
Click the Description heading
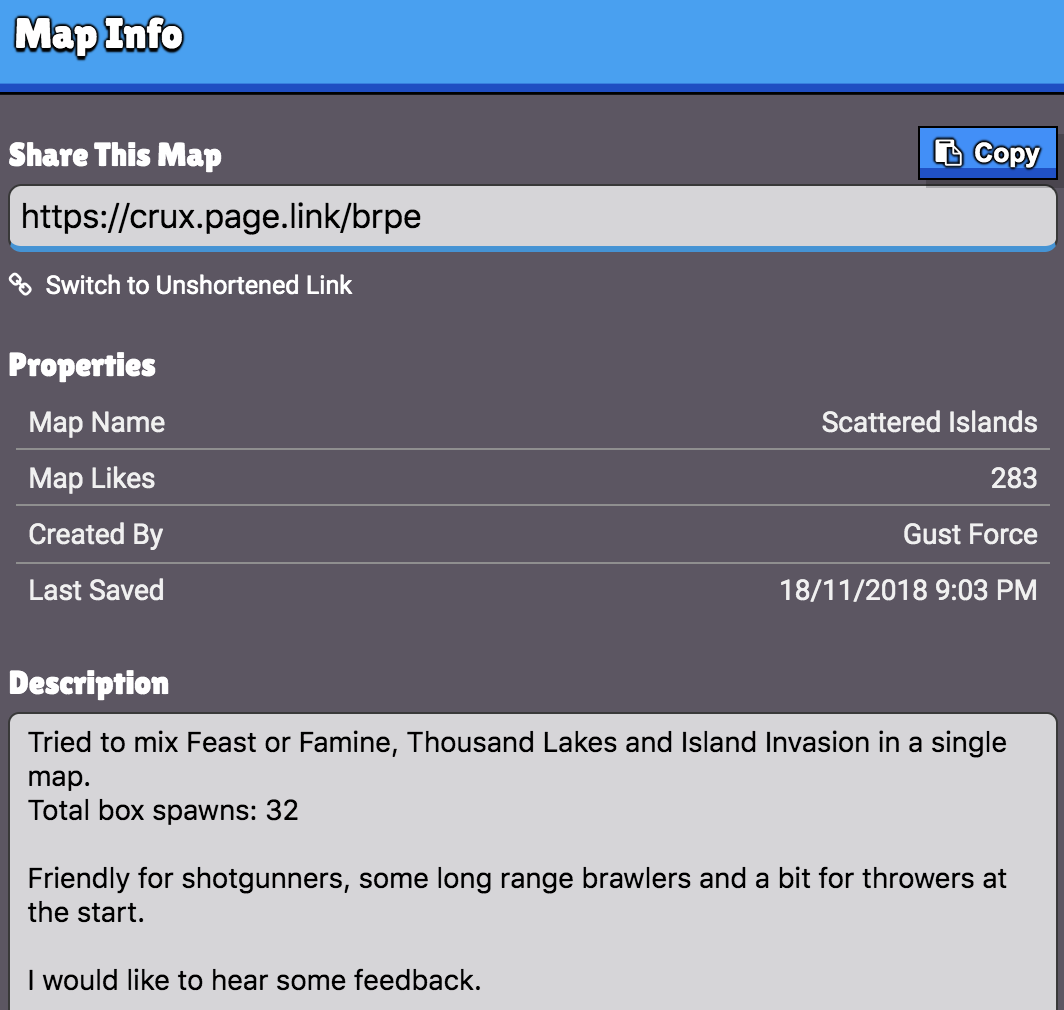point(89,684)
